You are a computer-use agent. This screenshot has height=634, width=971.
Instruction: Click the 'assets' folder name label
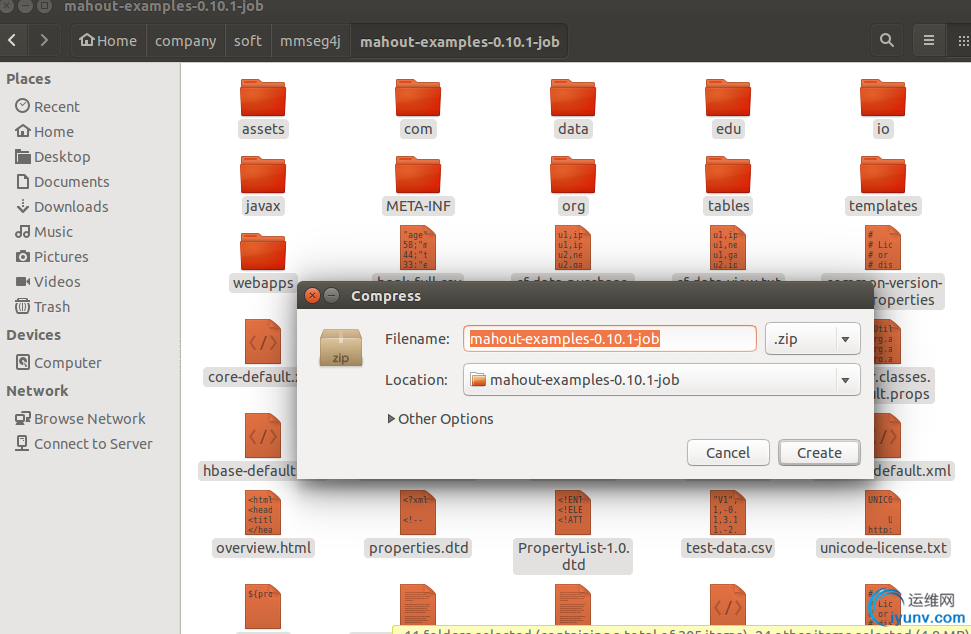click(x=263, y=129)
